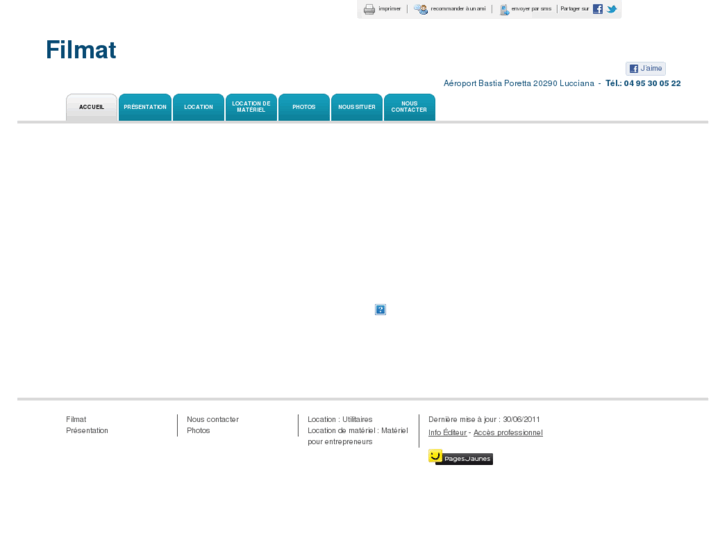Click the missing plugin question mark icon
Image resolution: width=727 pixels, height=545 pixels.
[380, 309]
